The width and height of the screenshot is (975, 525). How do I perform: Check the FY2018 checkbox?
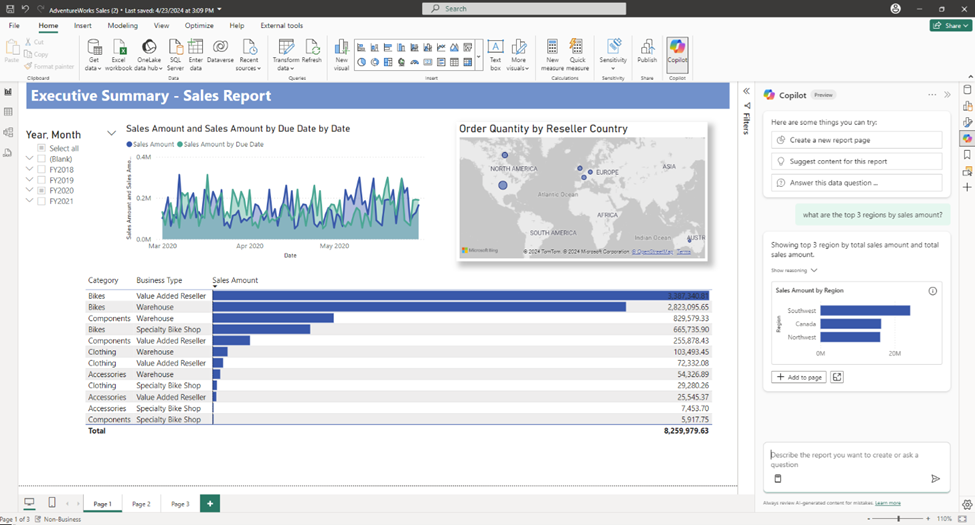point(41,169)
